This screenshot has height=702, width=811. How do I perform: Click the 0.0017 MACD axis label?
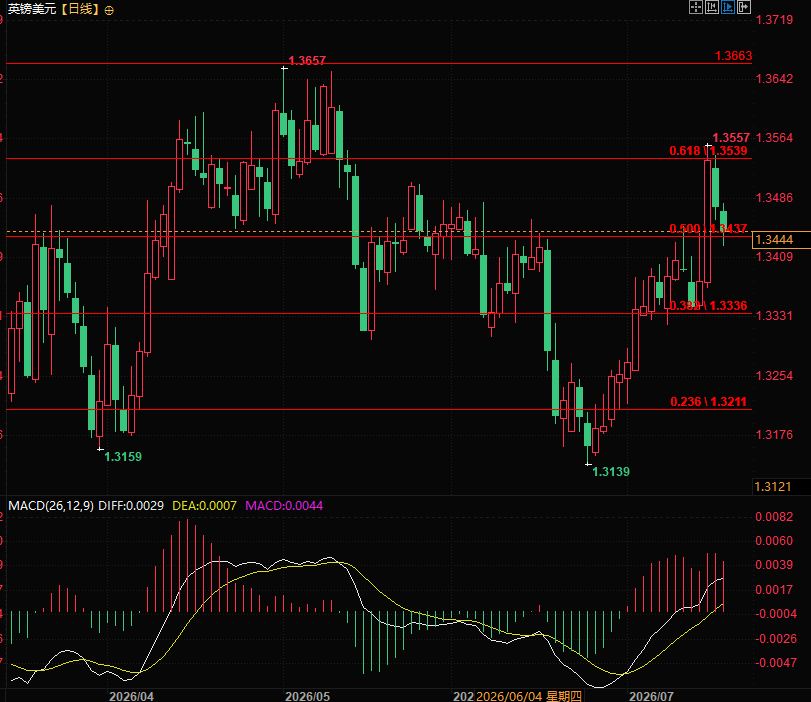tap(774, 589)
